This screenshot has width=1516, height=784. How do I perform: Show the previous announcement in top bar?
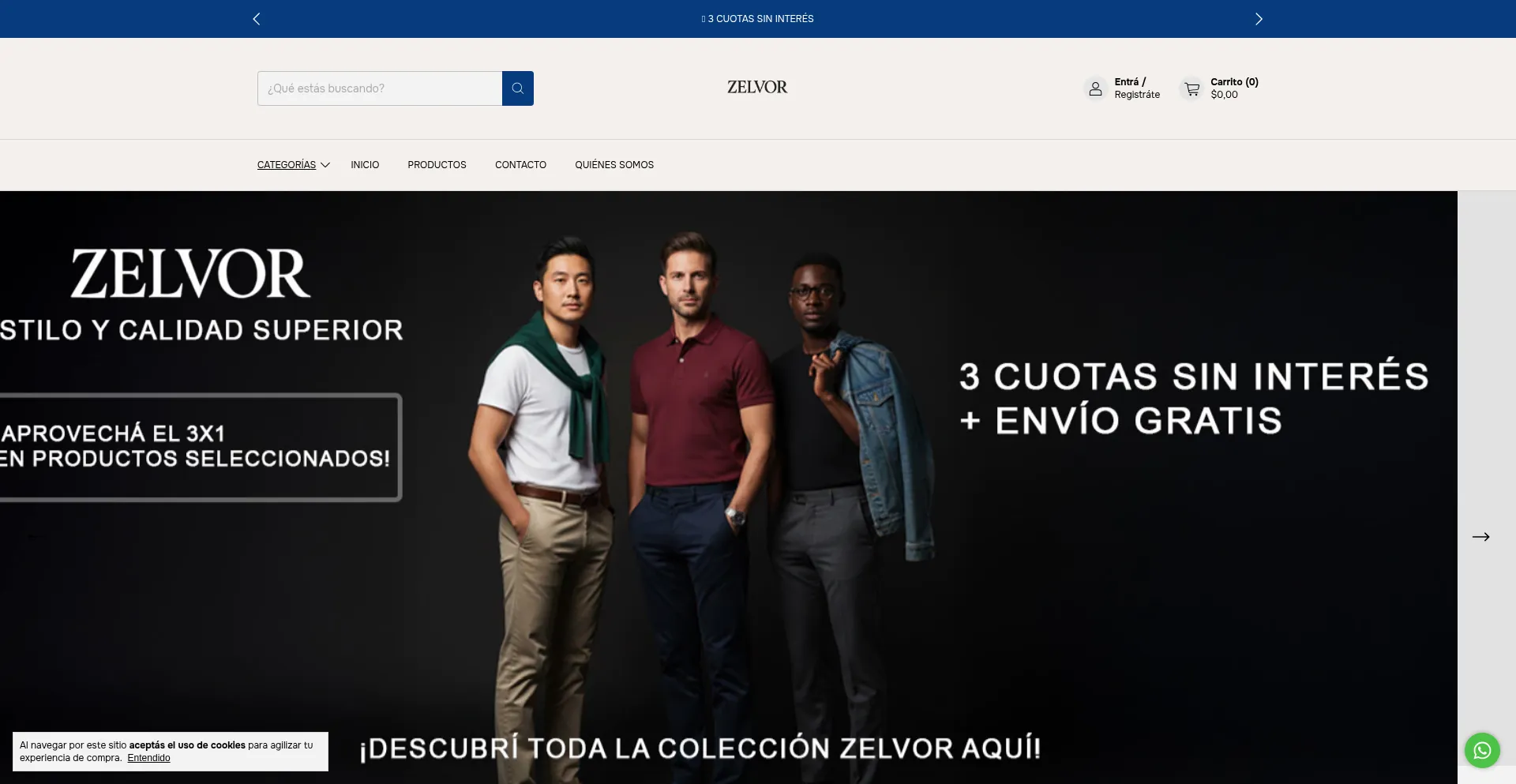[257, 19]
